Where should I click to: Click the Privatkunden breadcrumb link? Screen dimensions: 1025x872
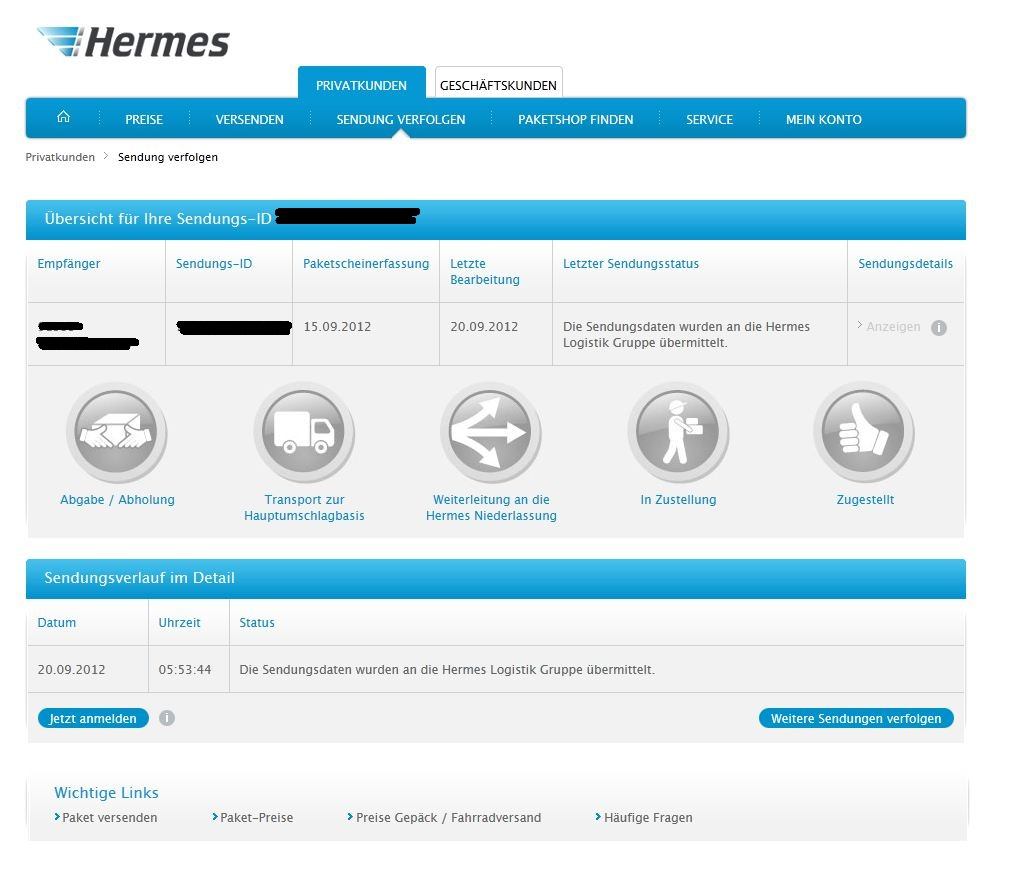60,157
